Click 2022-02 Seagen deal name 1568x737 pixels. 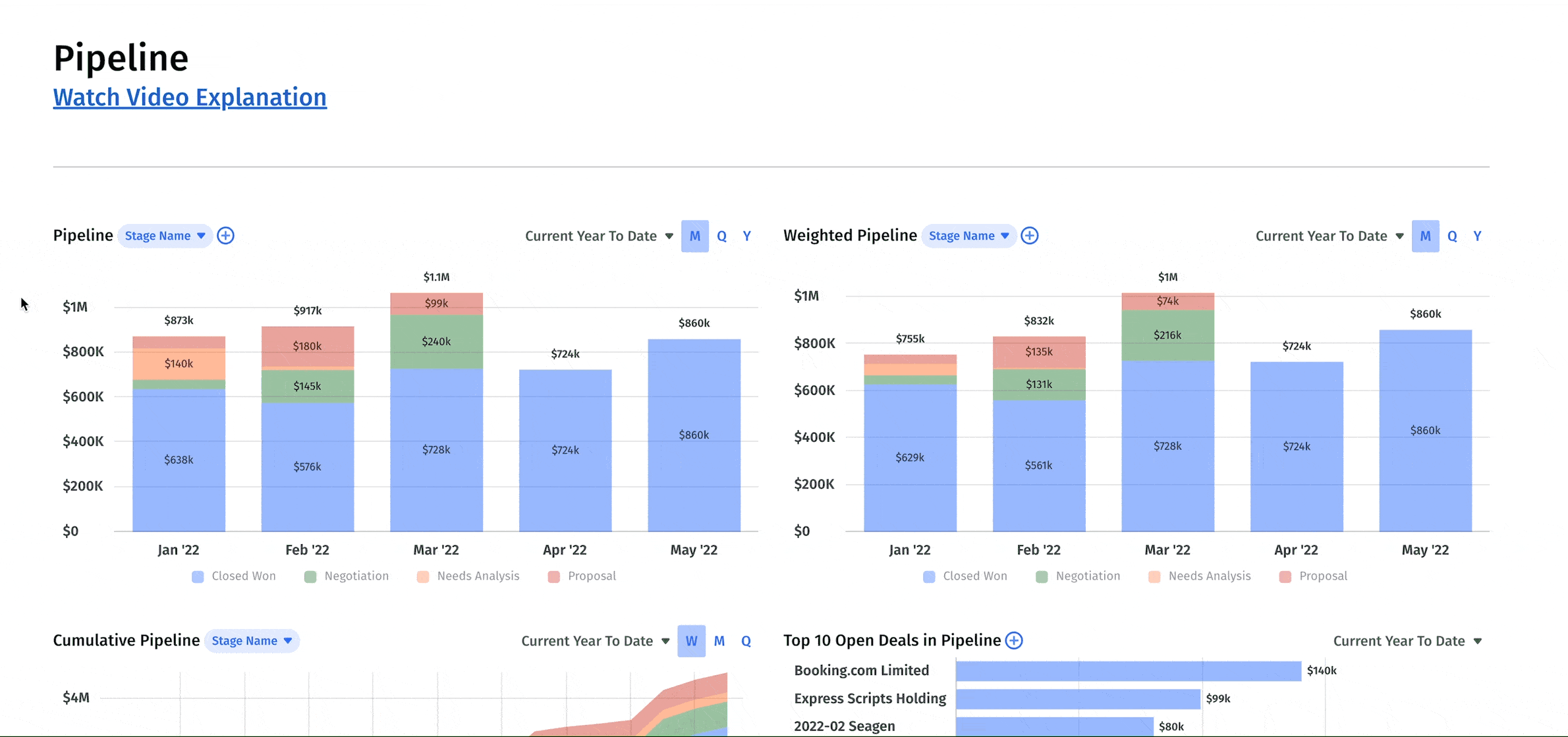(845, 726)
